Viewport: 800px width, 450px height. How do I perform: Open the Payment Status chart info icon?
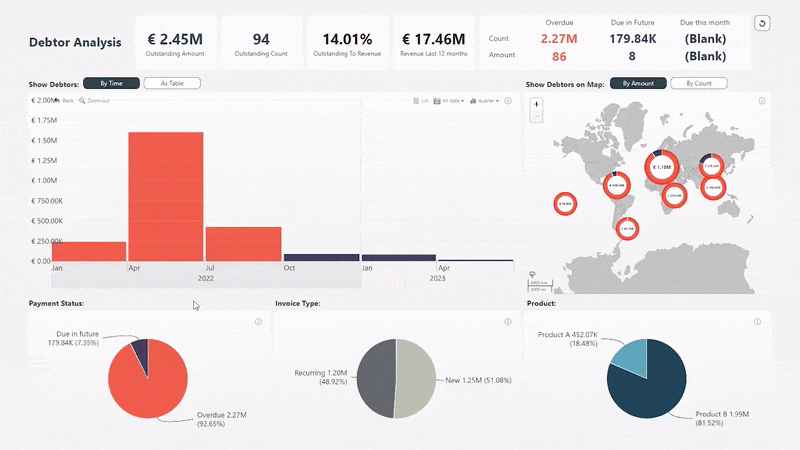[258, 321]
